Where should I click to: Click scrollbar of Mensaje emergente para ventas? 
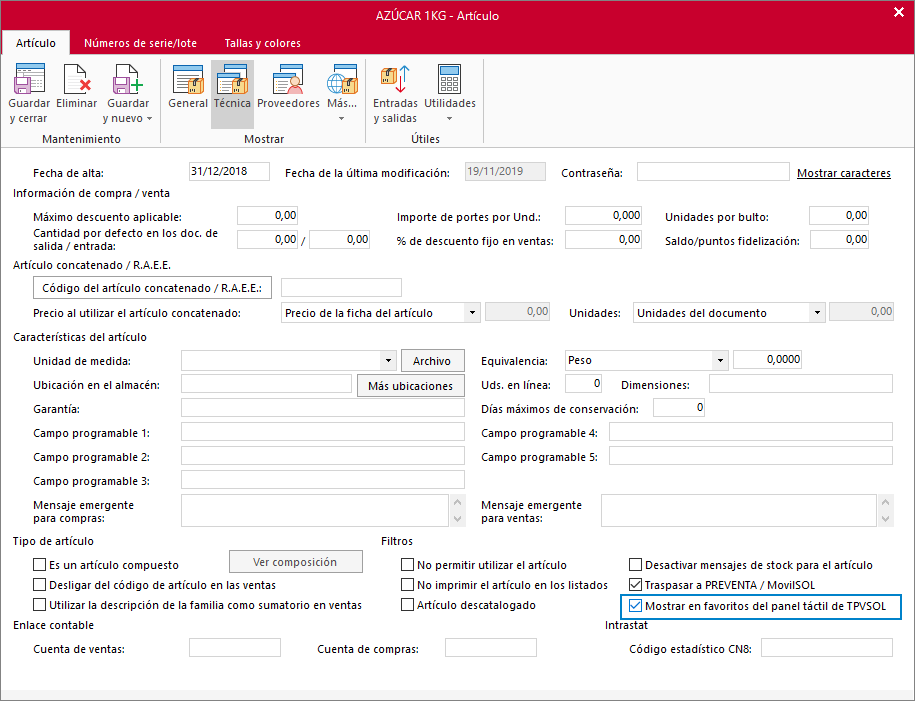pyautogui.click(x=886, y=511)
